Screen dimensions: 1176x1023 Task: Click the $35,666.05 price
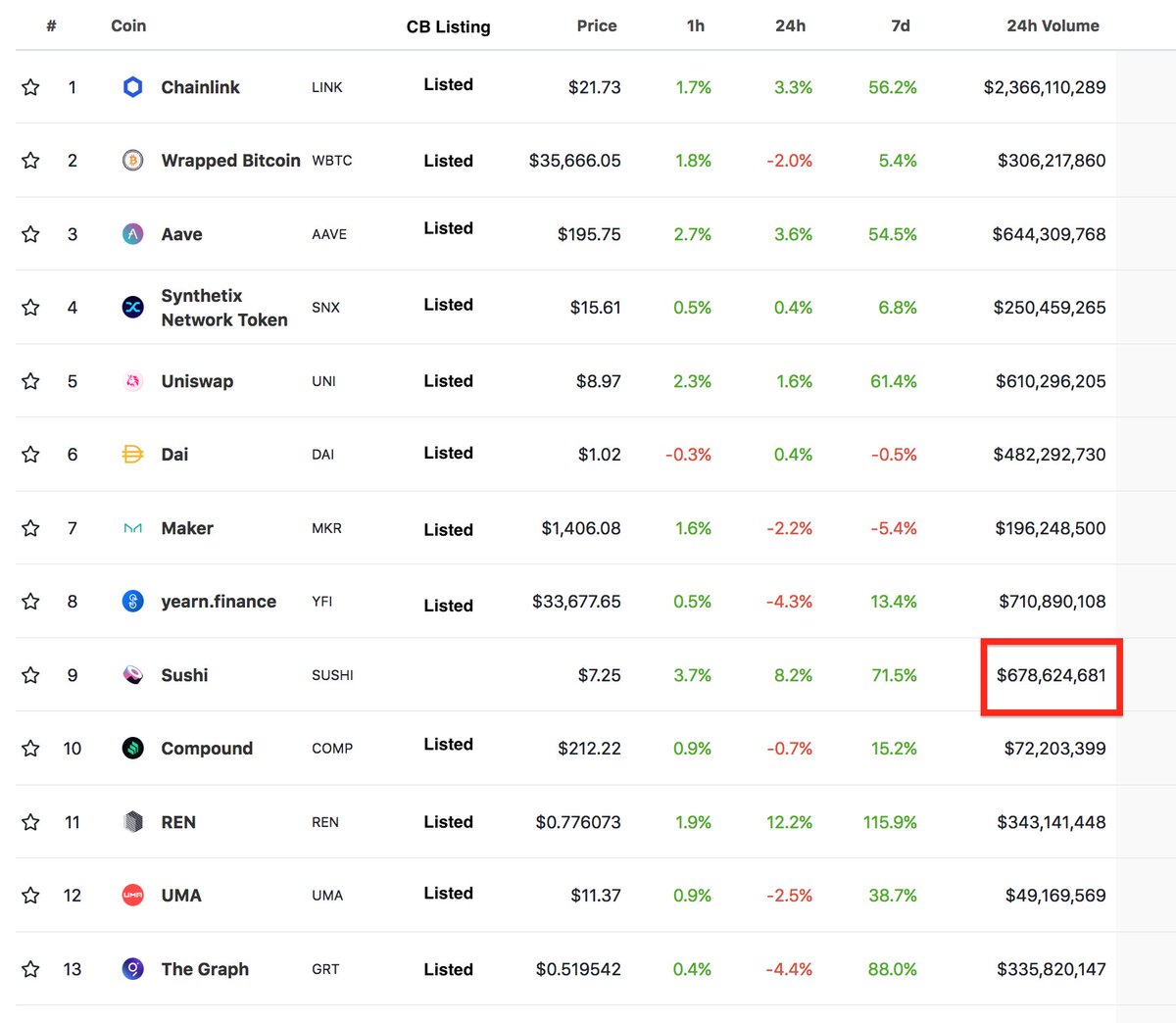point(575,161)
